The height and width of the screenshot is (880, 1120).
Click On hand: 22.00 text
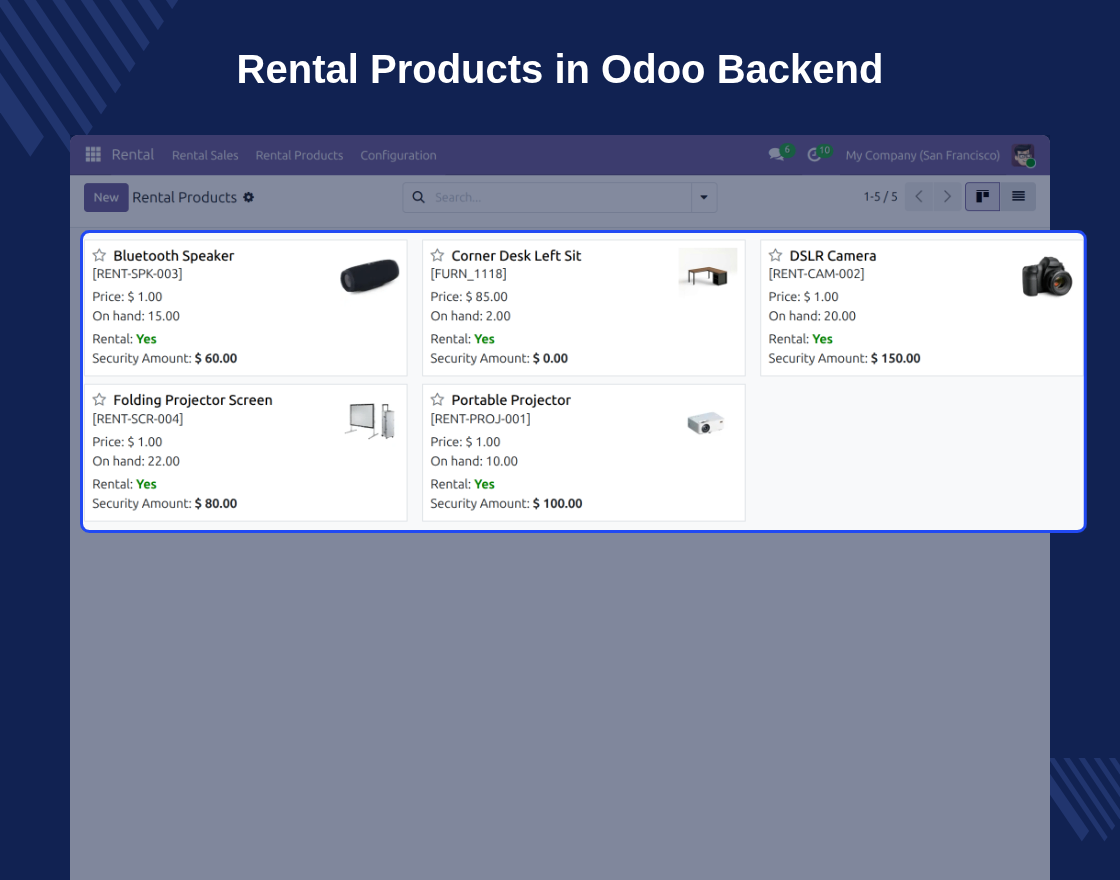[136, 461]
